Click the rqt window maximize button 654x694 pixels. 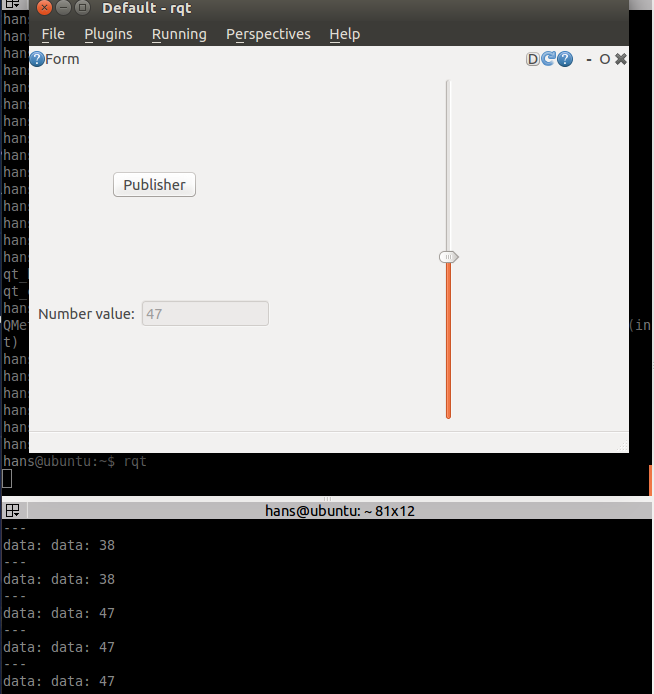pos(82,8)
